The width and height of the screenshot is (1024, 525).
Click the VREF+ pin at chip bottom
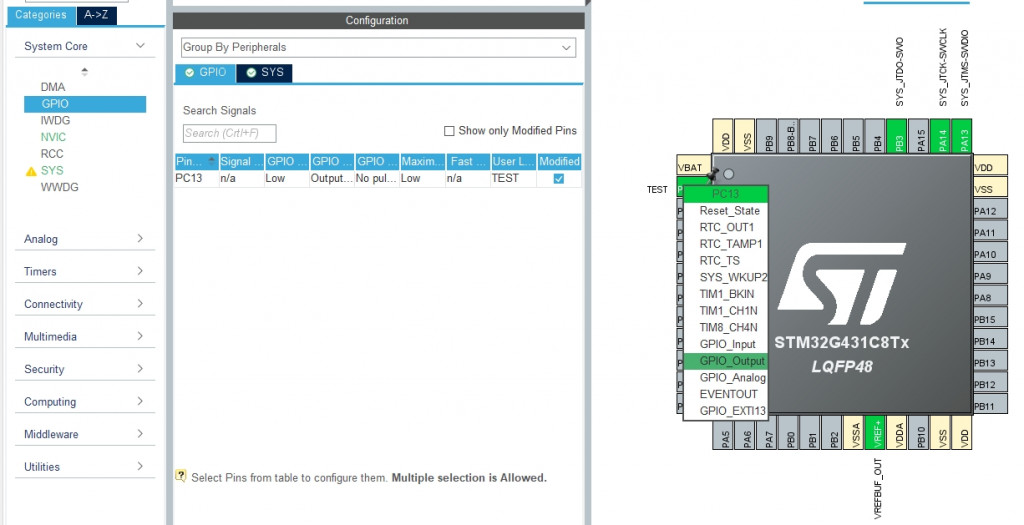coord(876,432)
